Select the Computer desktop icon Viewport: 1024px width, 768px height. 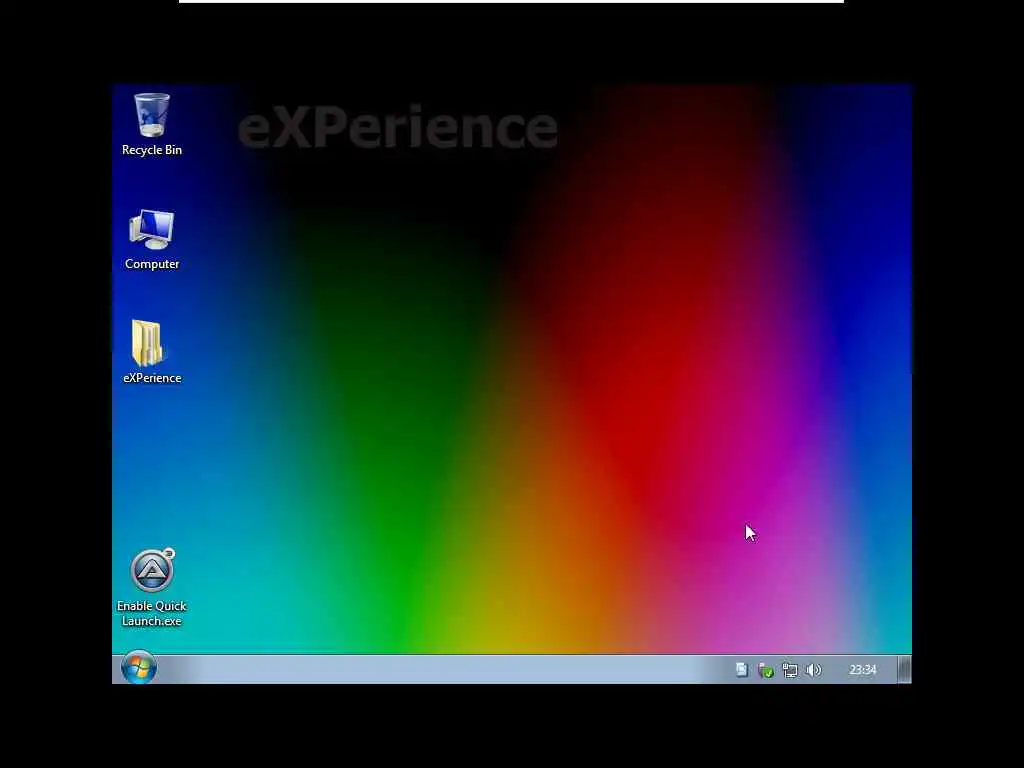pos(152,239)
